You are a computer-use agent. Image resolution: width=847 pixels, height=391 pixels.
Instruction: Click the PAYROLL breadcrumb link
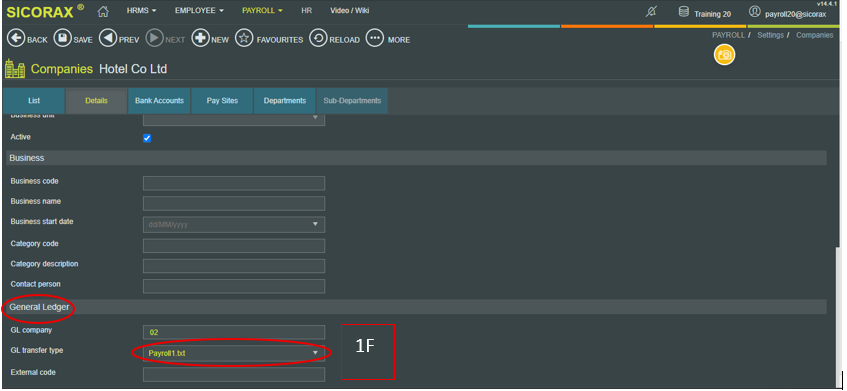pyautogui.click(x=728, y=35)
